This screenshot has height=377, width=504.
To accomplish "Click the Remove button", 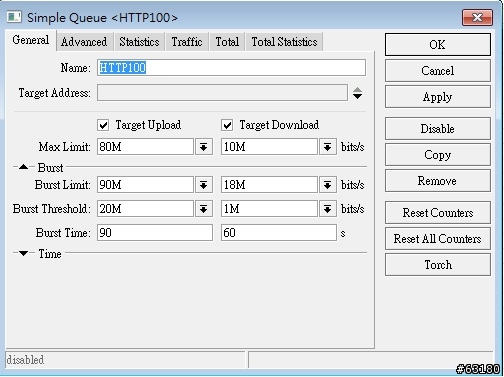I will (x=438, y=181).
